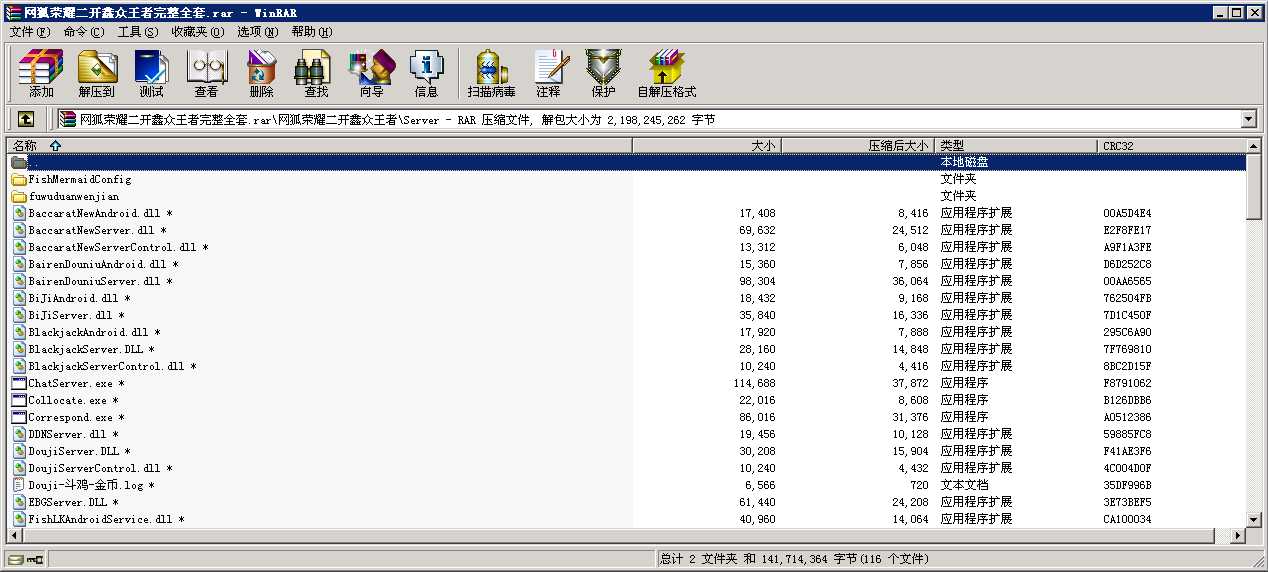The height and width of the screenshot is (572, 1268).
Task: Click the vertical scrollbar down arrow
Action: [1255, 519]
